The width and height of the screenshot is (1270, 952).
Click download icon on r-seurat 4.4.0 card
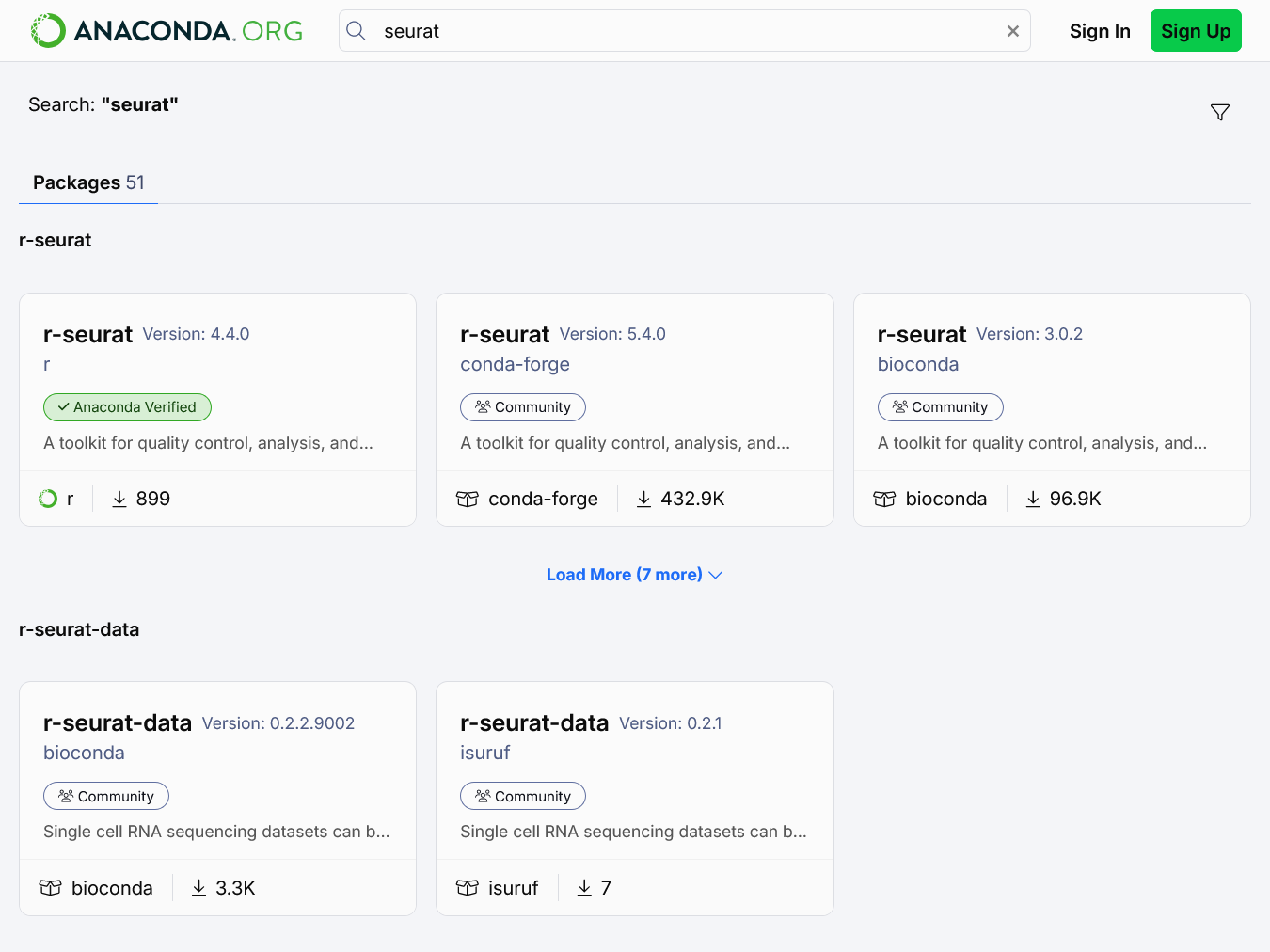[x=119, y=499]
